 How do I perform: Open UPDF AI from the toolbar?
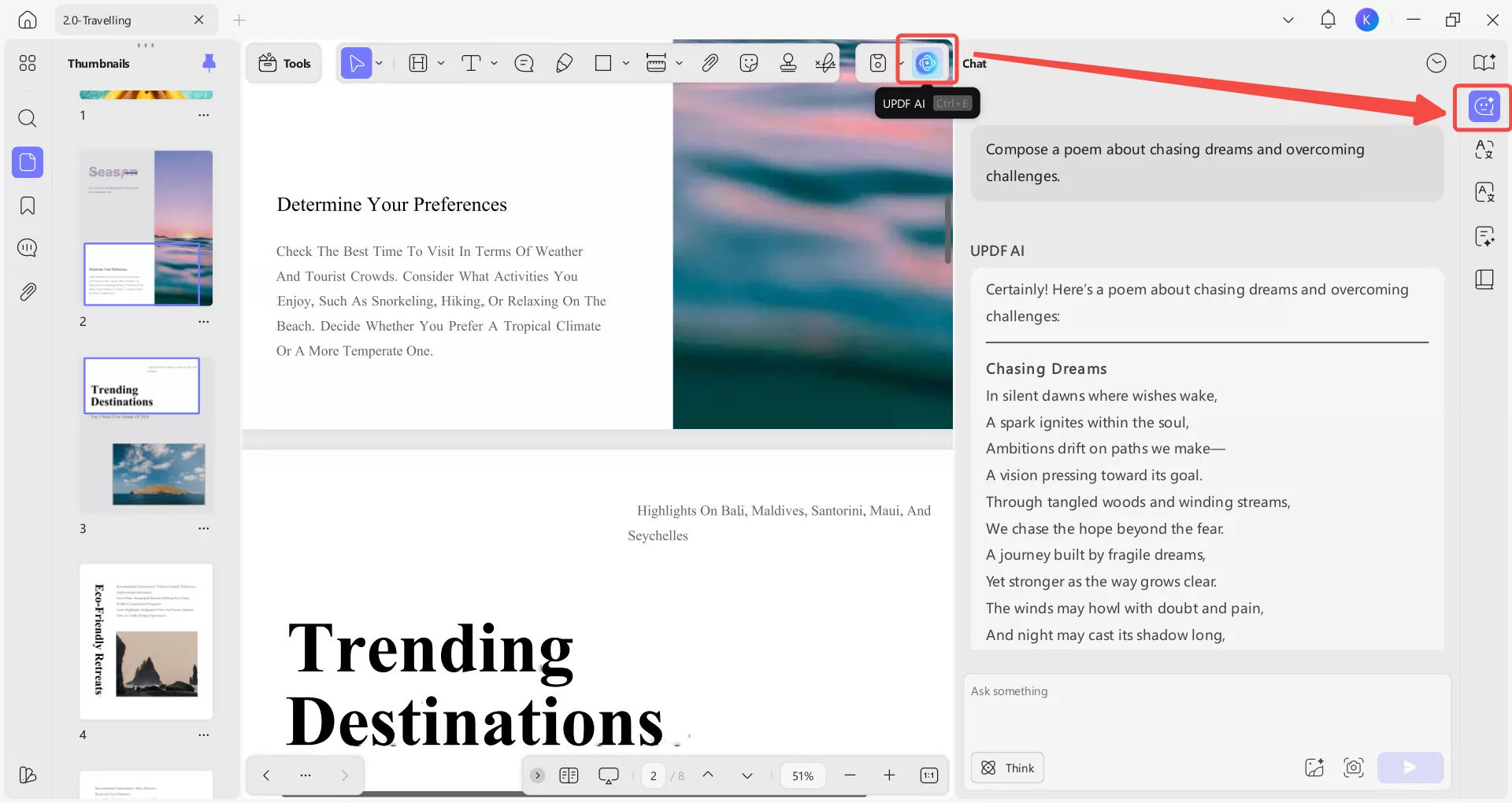pyautogui.click(x=927, y=63)
